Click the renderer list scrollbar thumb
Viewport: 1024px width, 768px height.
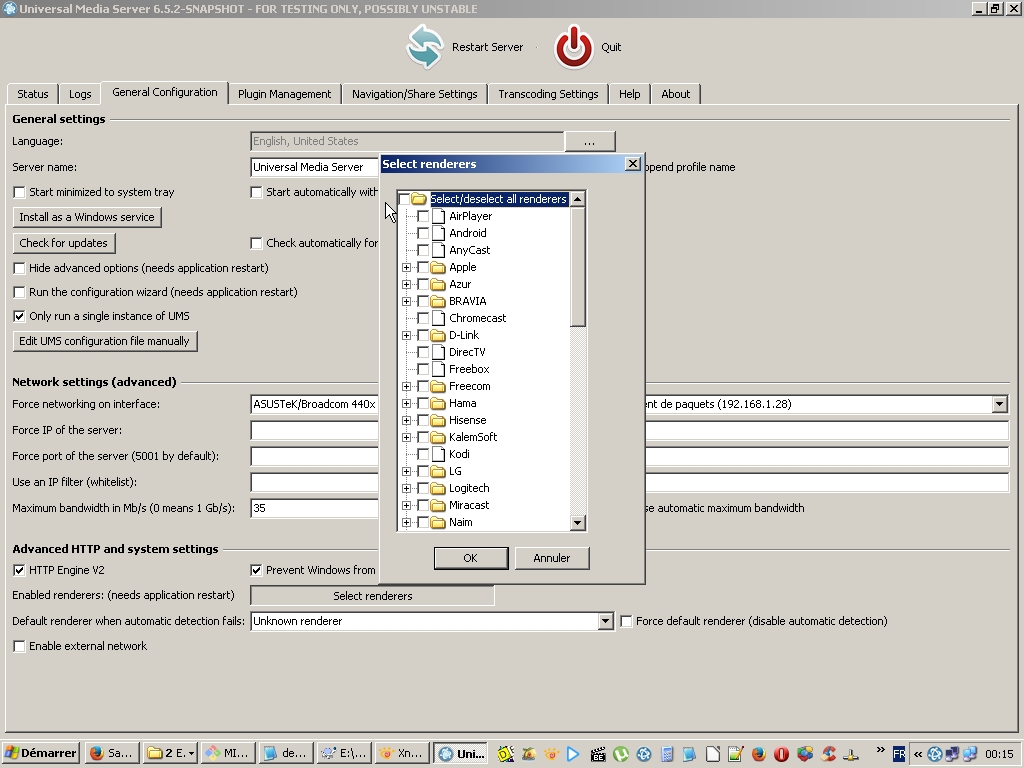coord(577,266)
